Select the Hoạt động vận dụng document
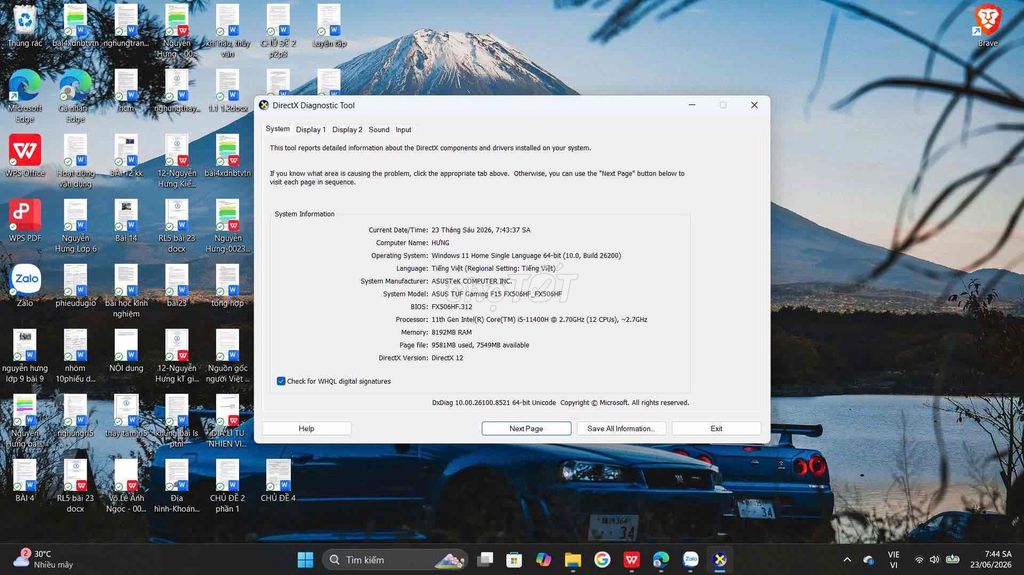 click(75, 161)
